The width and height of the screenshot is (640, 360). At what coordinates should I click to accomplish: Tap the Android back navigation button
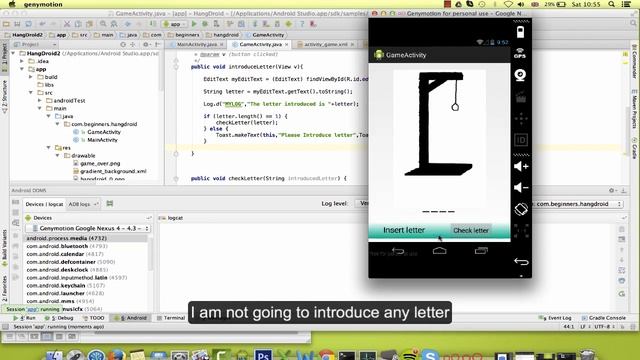[x=398, y=251]
